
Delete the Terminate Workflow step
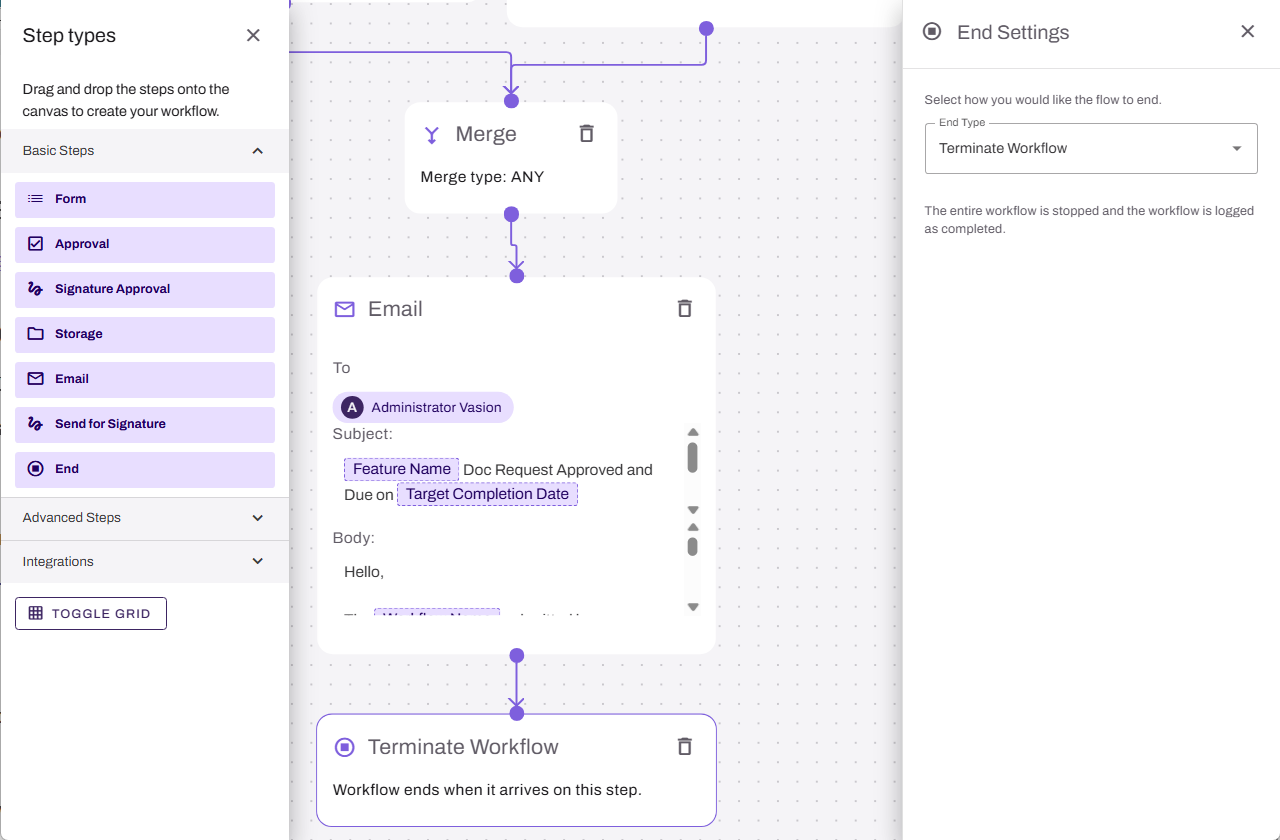(x=685, y=747)
